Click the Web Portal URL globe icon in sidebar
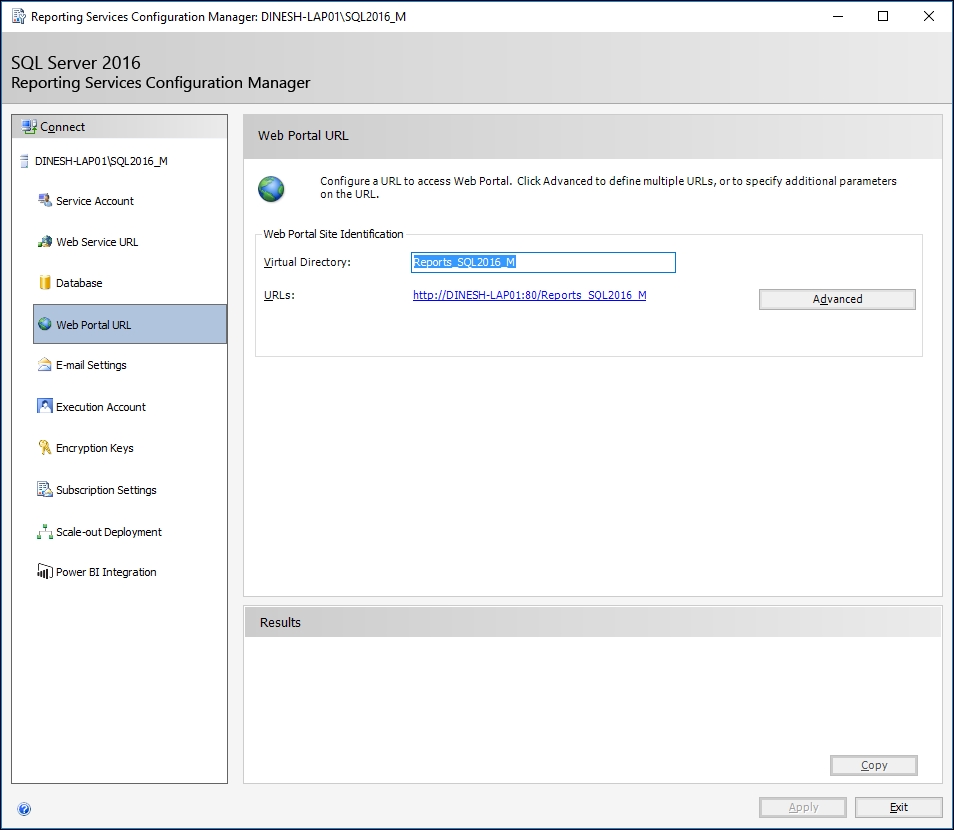Viewport: 954px width, 830px height. [x=44, y=324]
